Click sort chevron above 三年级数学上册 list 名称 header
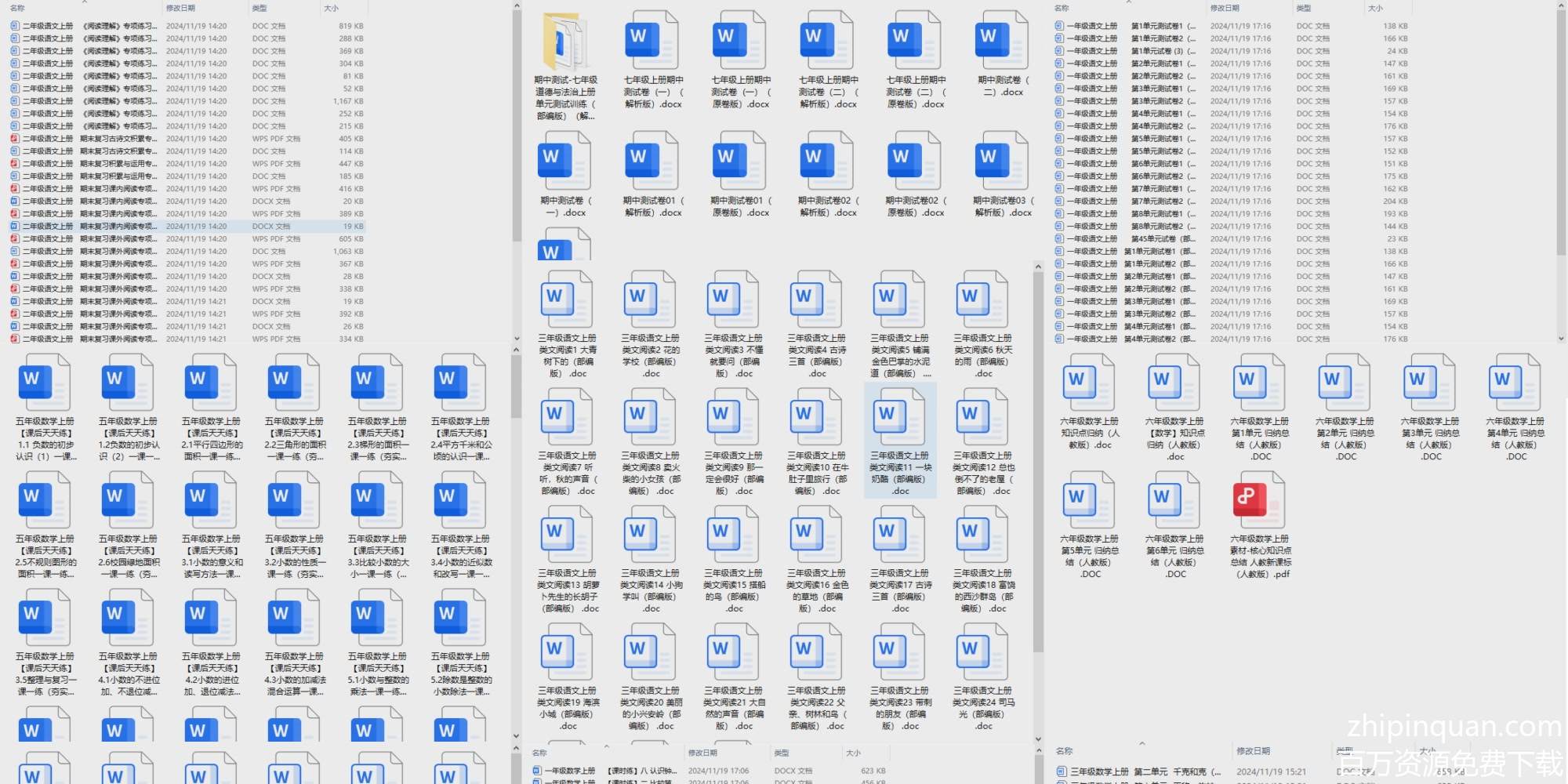 (1142, 743)
